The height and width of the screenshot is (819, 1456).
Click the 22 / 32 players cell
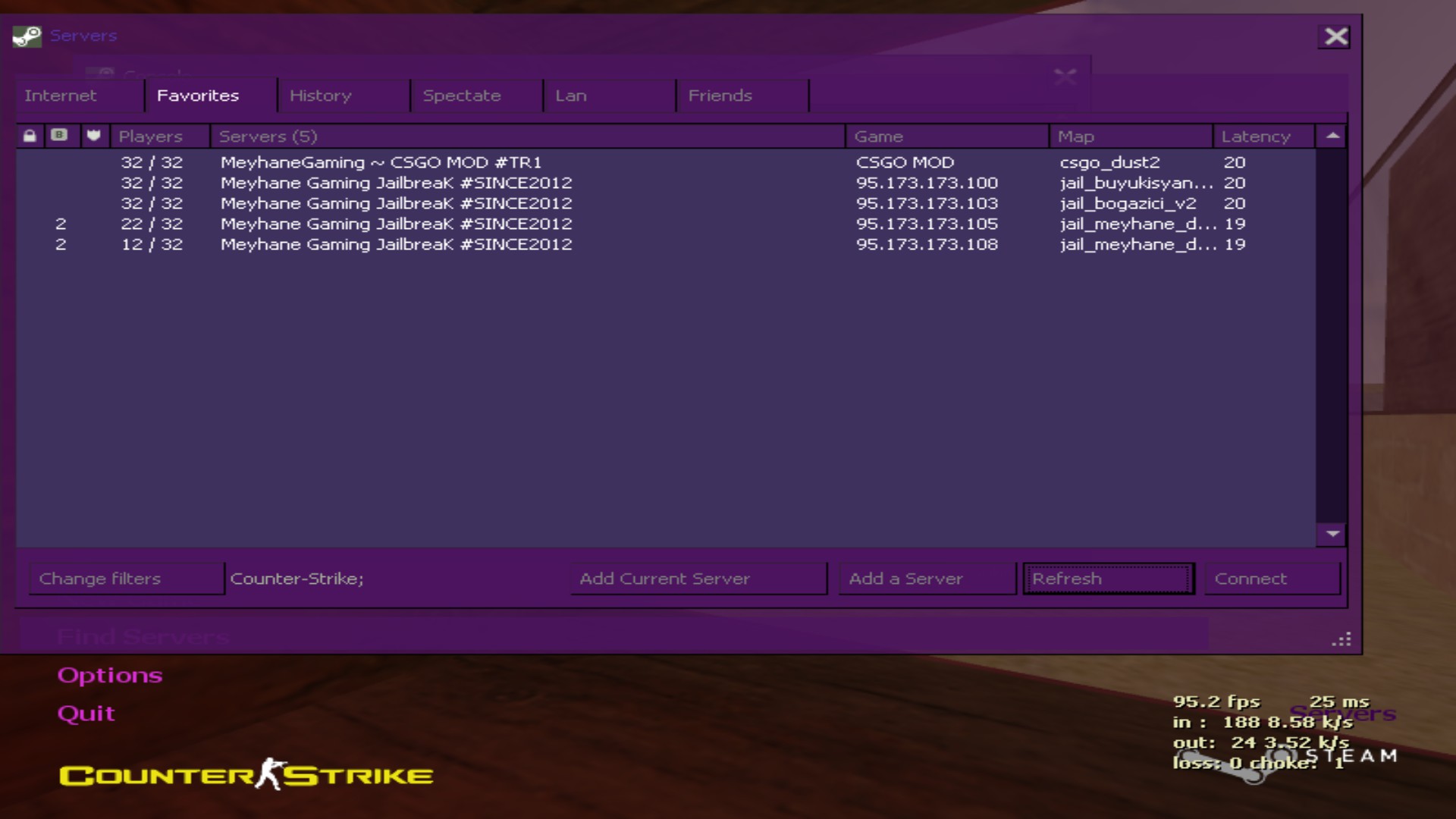[152, 224]
